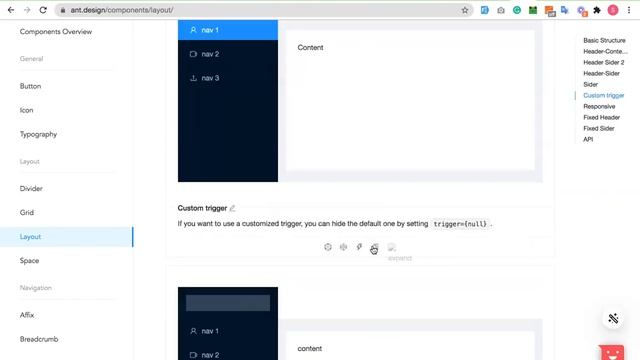Open the Button component page
Viewport: 640px width, 360px height.
31,86
